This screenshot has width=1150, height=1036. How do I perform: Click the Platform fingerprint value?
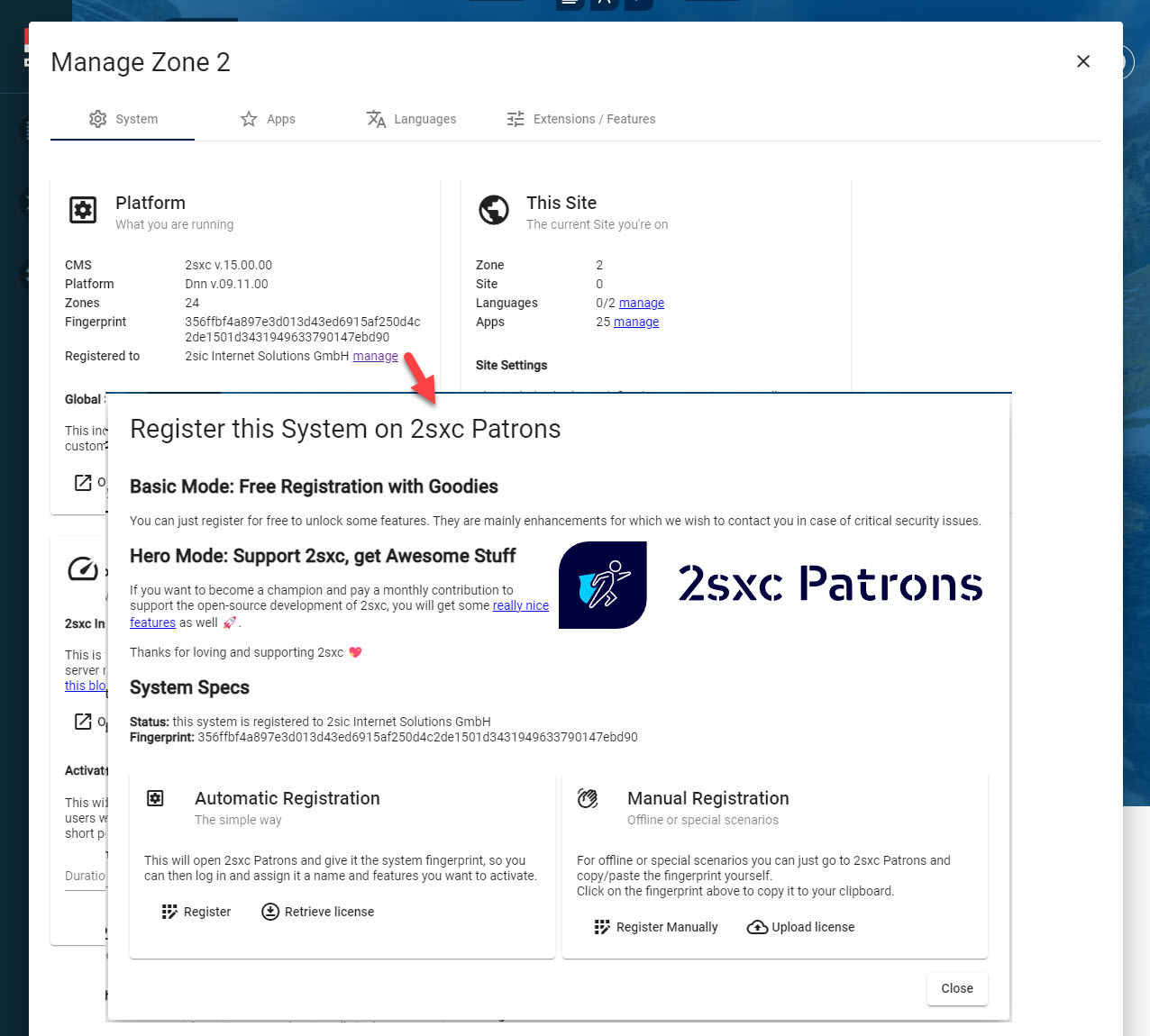[x=303, y=329]
